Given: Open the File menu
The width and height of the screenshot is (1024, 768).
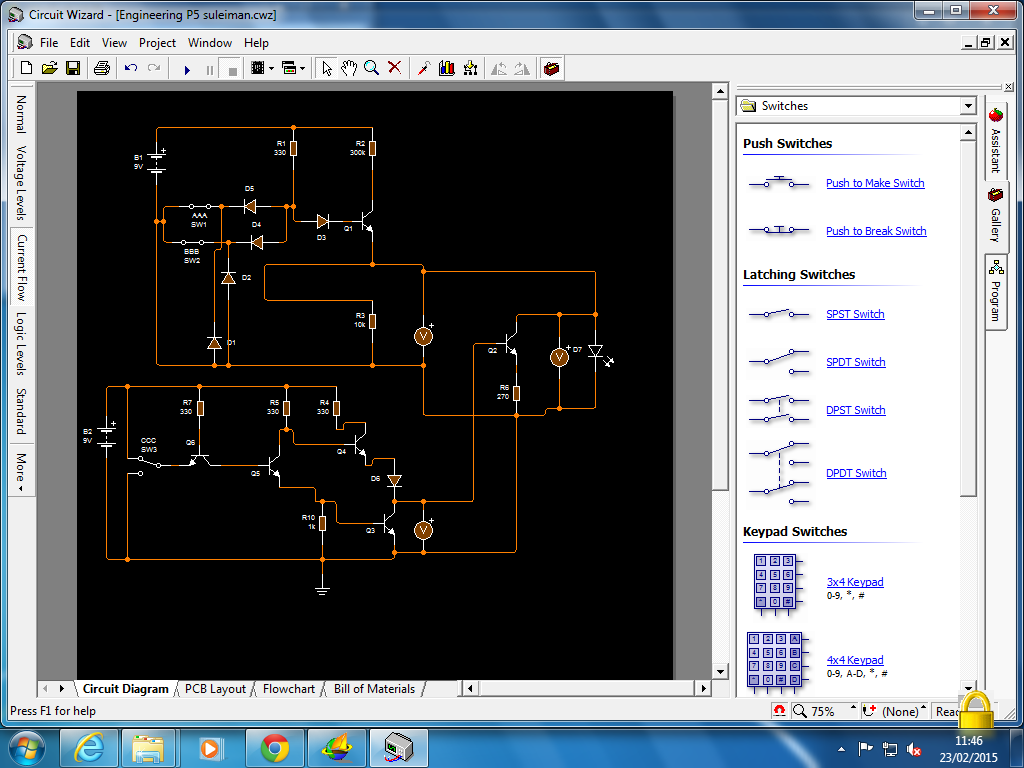Looking at the screenshot, I should tap(49, 42).
